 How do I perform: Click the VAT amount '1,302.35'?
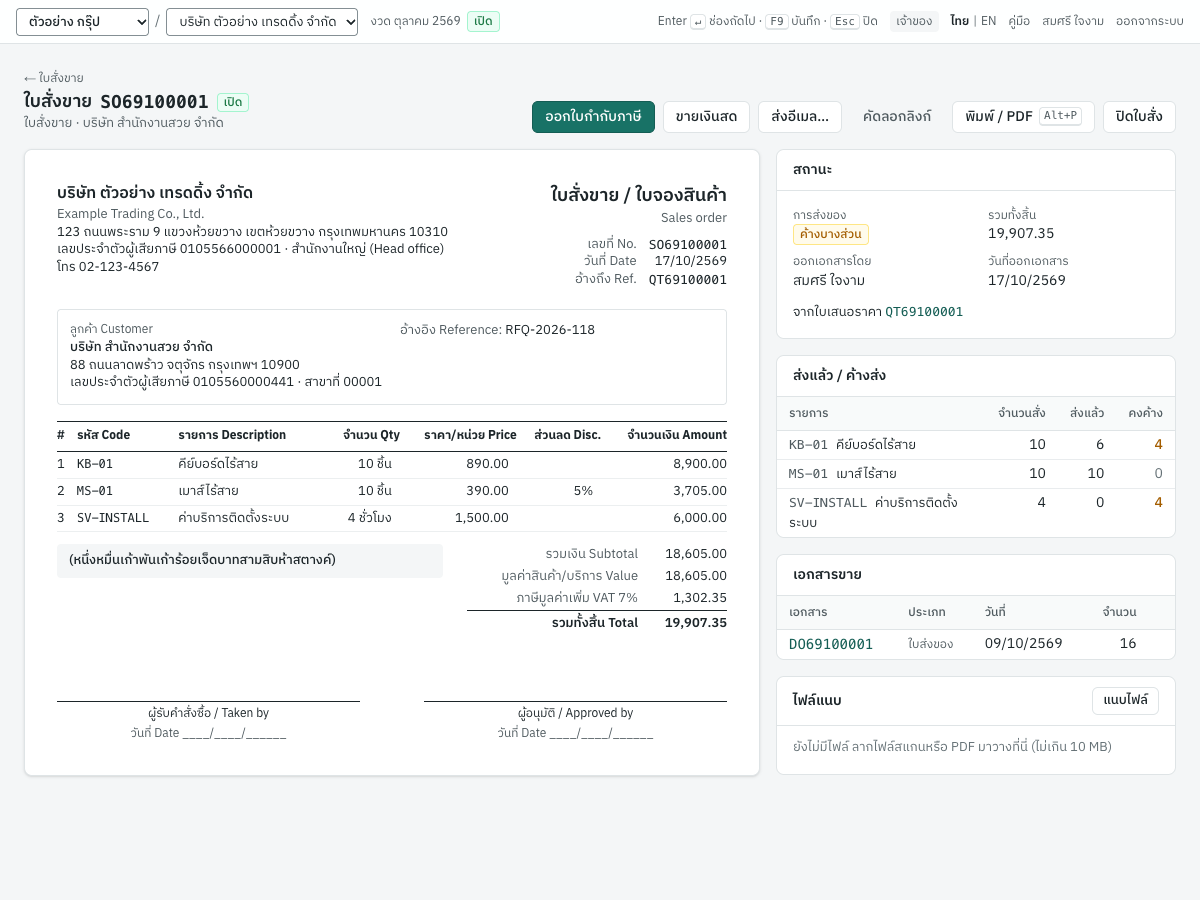tap(700, 598)
